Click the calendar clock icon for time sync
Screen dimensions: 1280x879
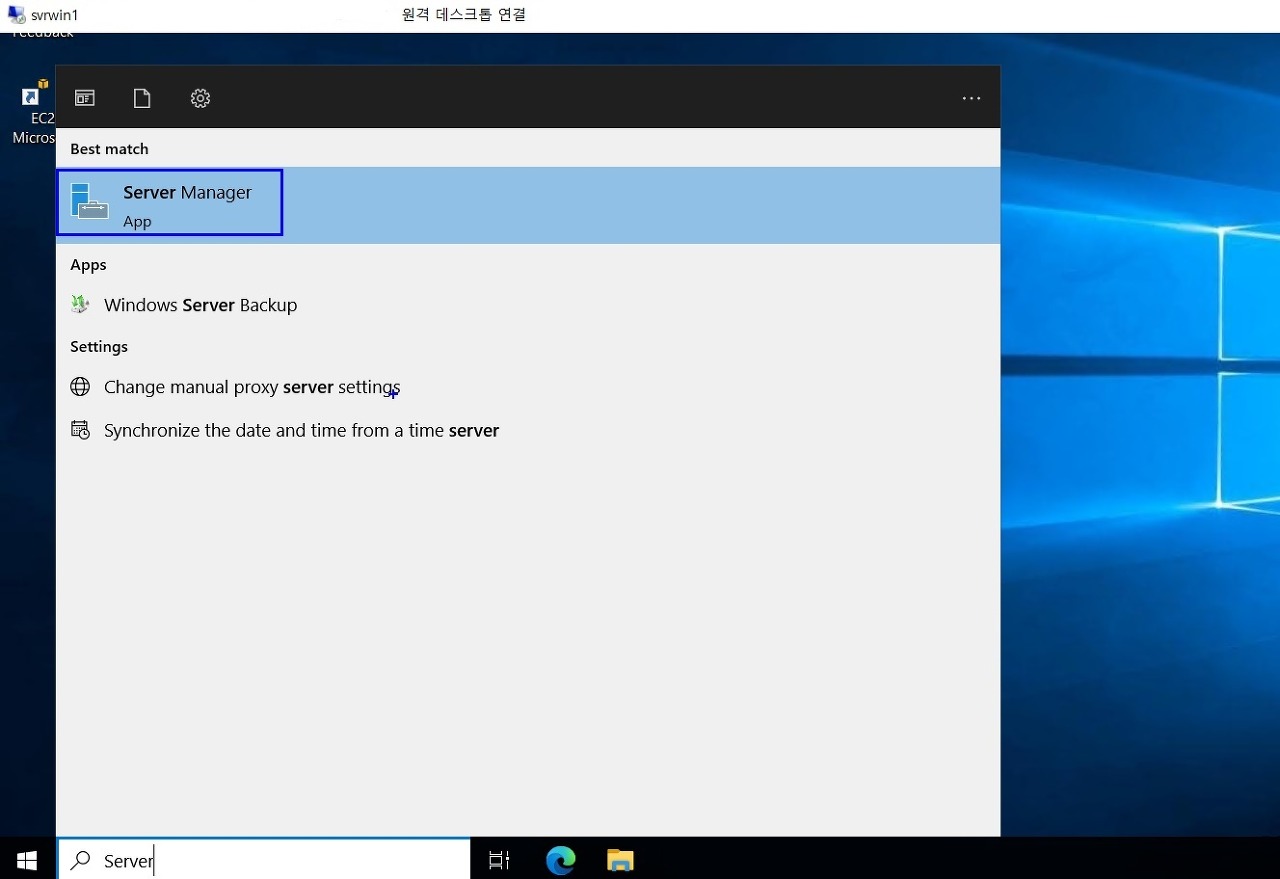[80, 430]
